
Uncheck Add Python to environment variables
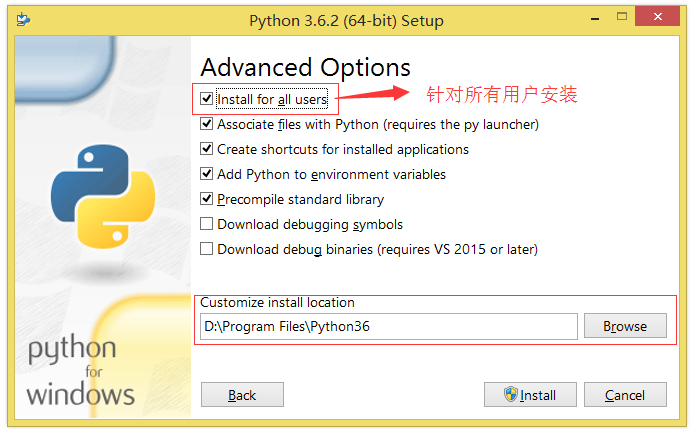coord(207,174)
